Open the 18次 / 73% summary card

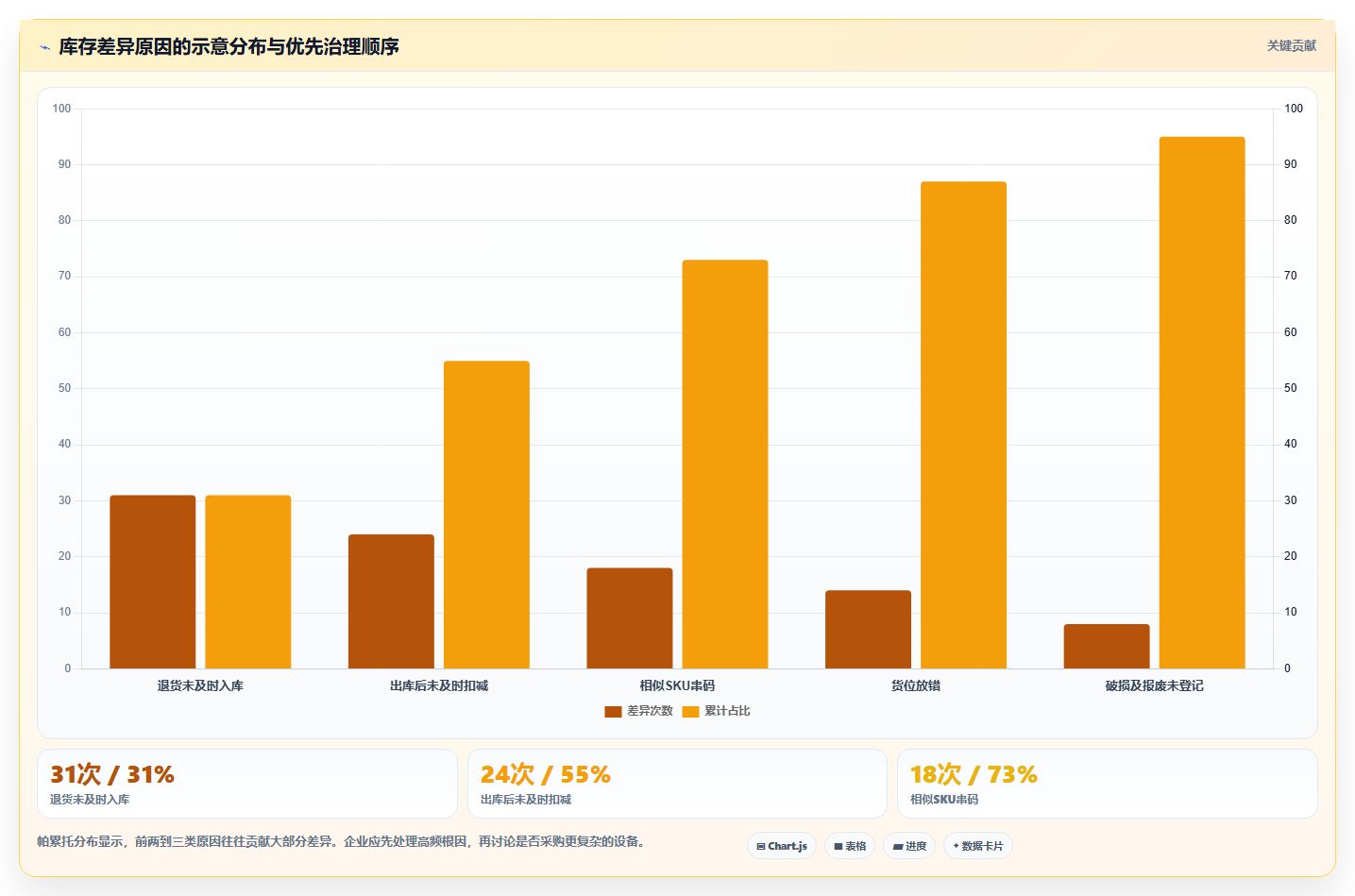[x=1108, y=784]
